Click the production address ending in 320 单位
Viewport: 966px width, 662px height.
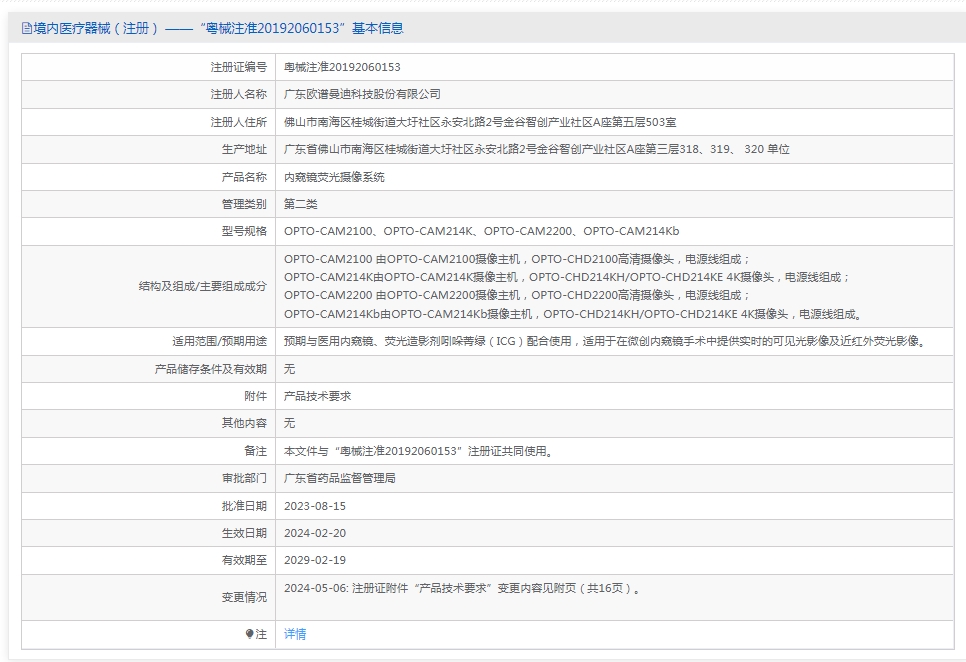click(x=536, y=149)
